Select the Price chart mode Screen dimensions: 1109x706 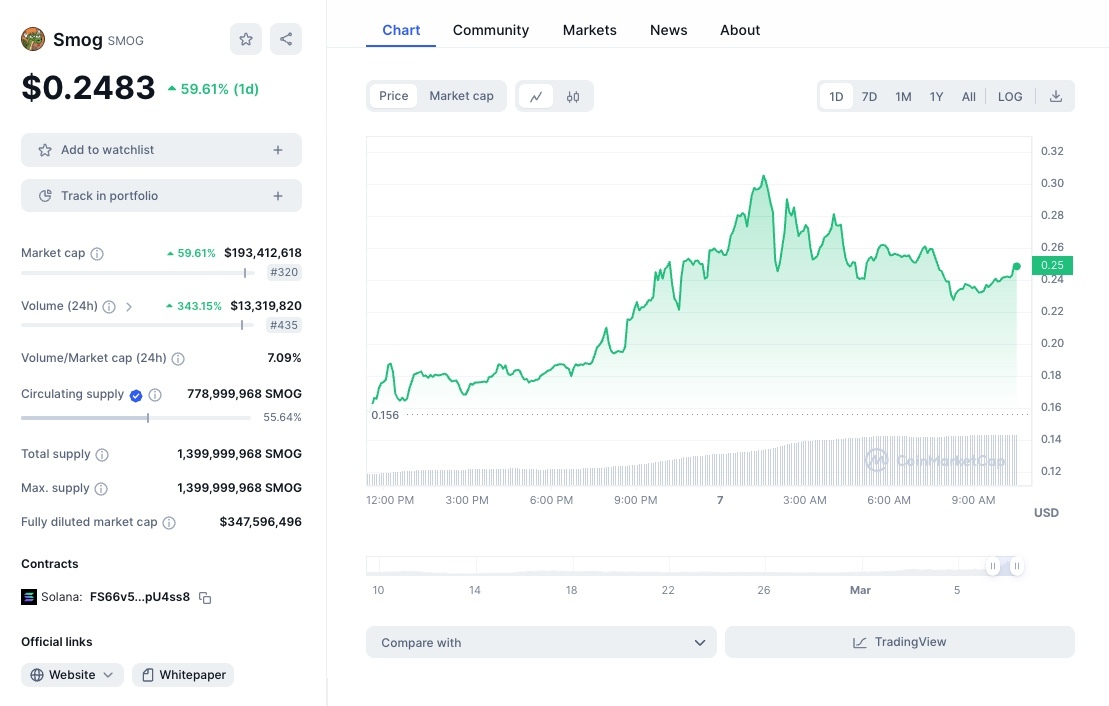[x=393, y=96]
